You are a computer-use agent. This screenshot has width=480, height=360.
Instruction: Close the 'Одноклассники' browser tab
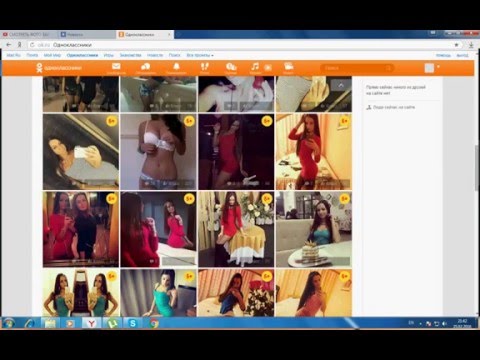coord(169,34)
